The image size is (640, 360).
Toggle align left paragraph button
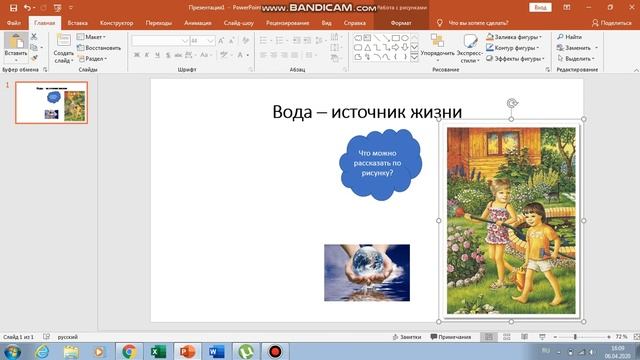click(x=263, y=55)
